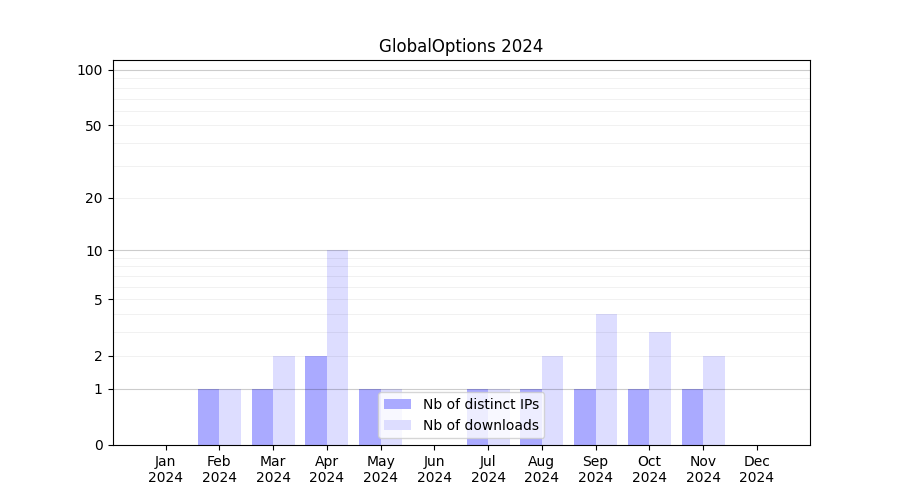Select the October downloads bar

tap(660, 388)
